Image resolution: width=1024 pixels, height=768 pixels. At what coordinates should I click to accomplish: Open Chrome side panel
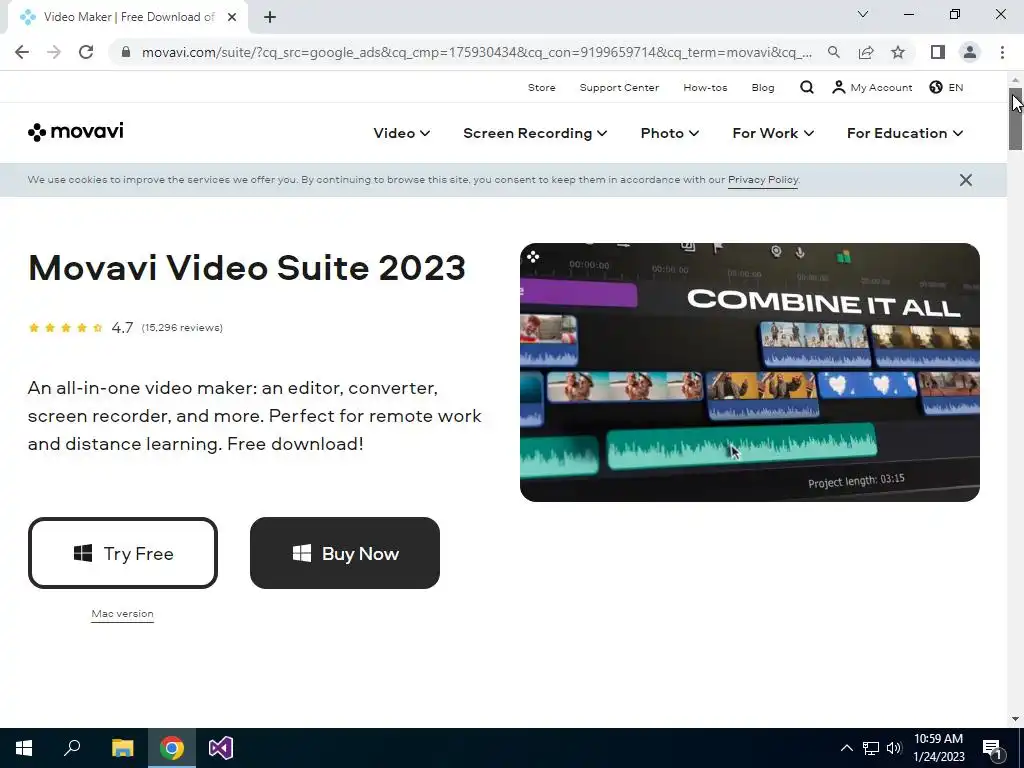click(x=937, y=52)
